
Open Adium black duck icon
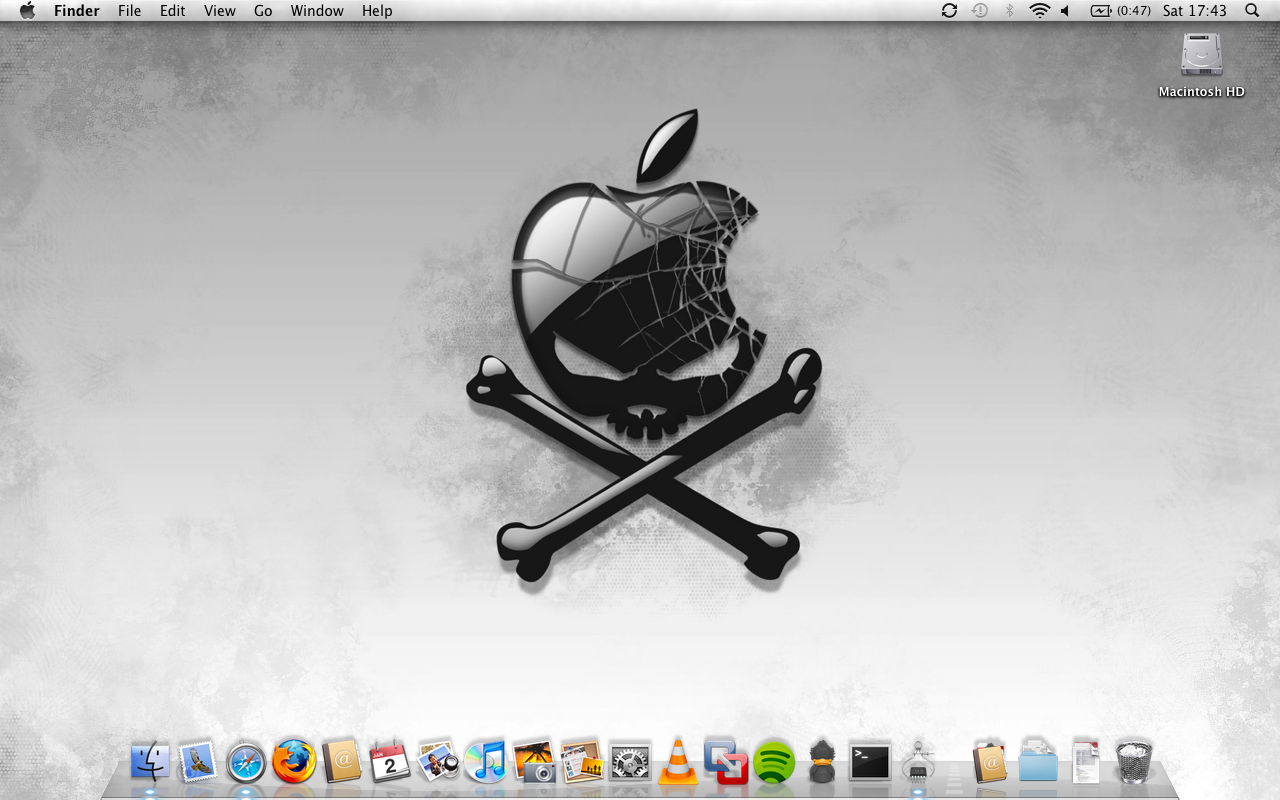tap(822, 762)
